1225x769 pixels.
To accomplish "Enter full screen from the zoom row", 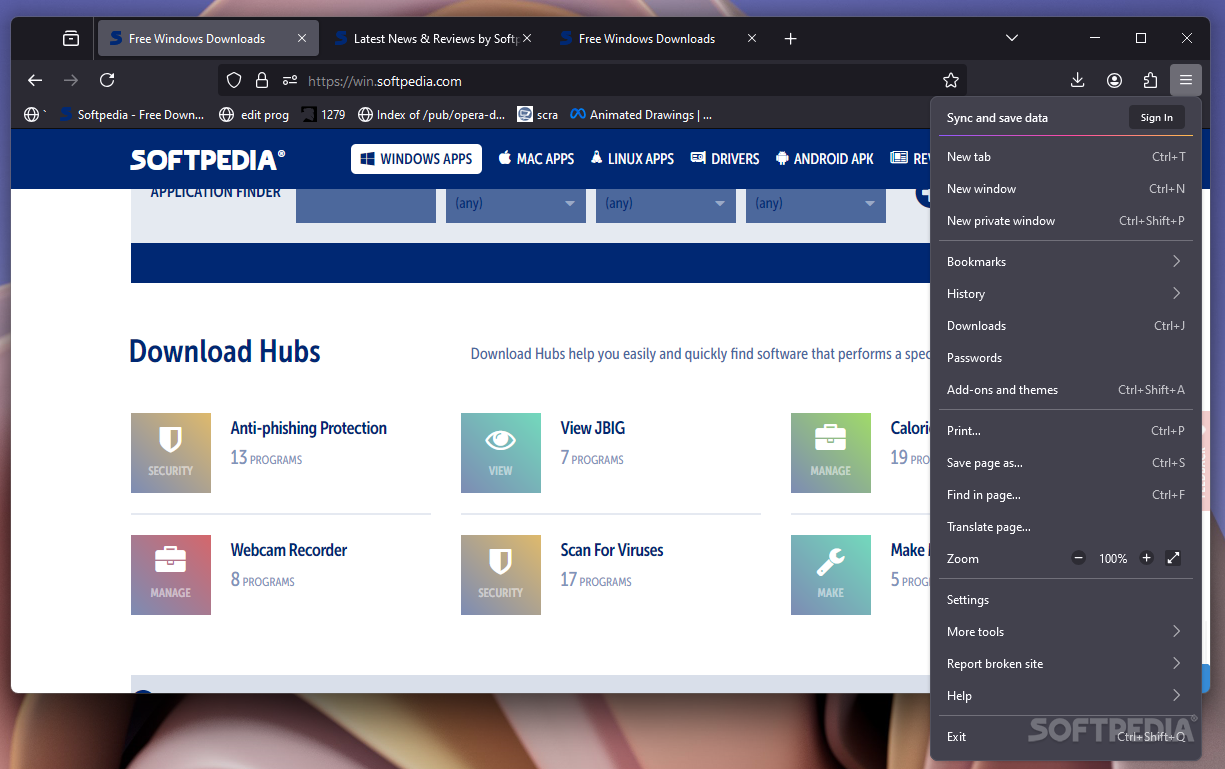I will click(x=1174, y=558).
